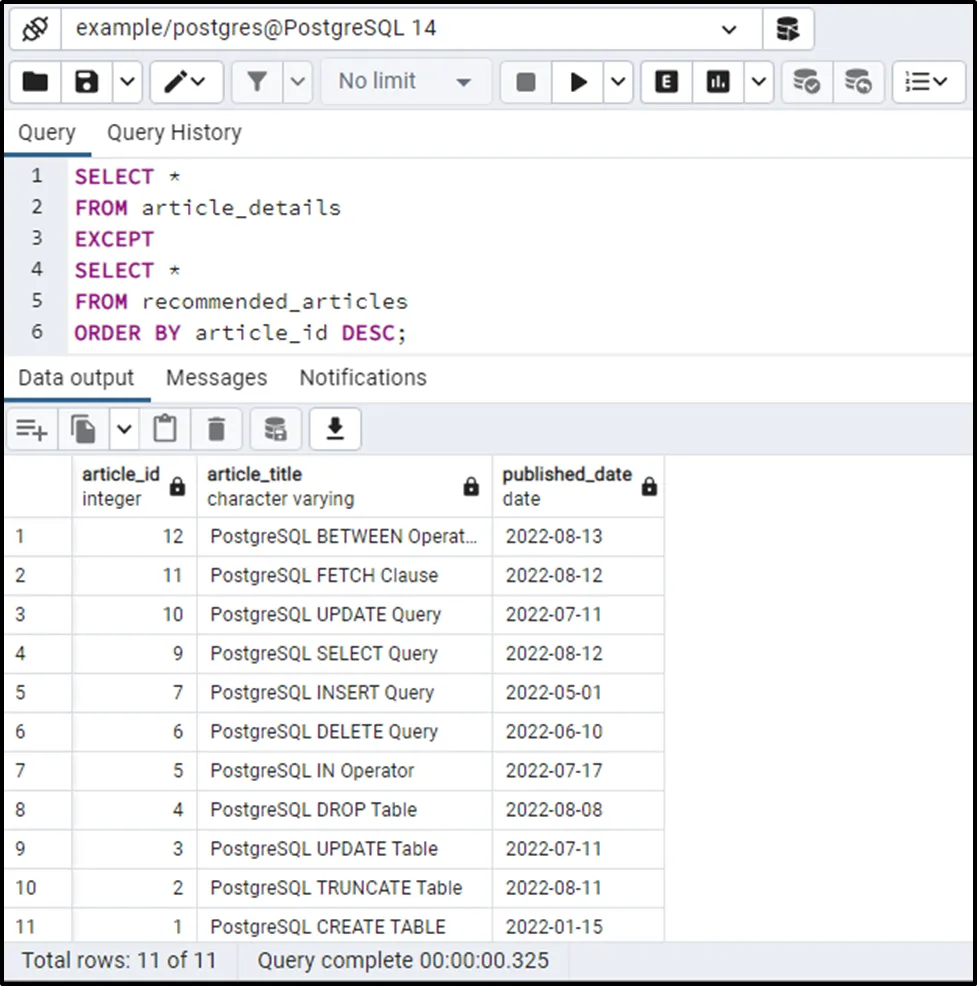
Task: Switch to the Messages tab
Action: click(x=216, y=378)
